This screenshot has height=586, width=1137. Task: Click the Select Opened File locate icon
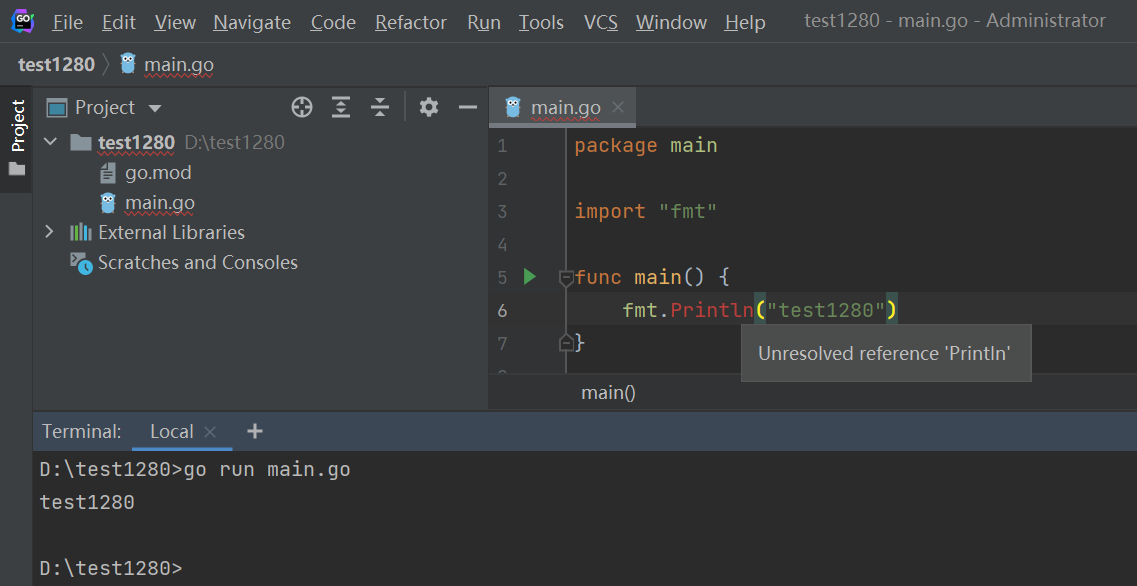pyautogui.click(x=302, y=108)
